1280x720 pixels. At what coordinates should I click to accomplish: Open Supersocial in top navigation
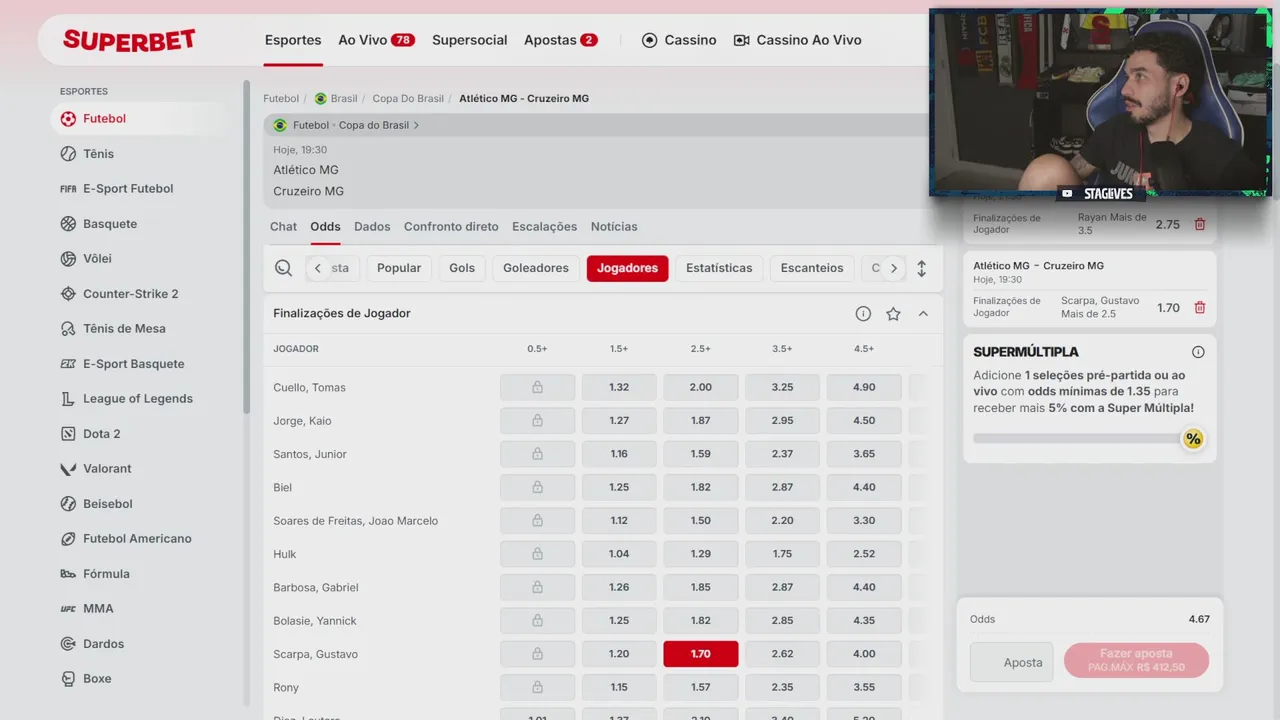click(470, 40)
